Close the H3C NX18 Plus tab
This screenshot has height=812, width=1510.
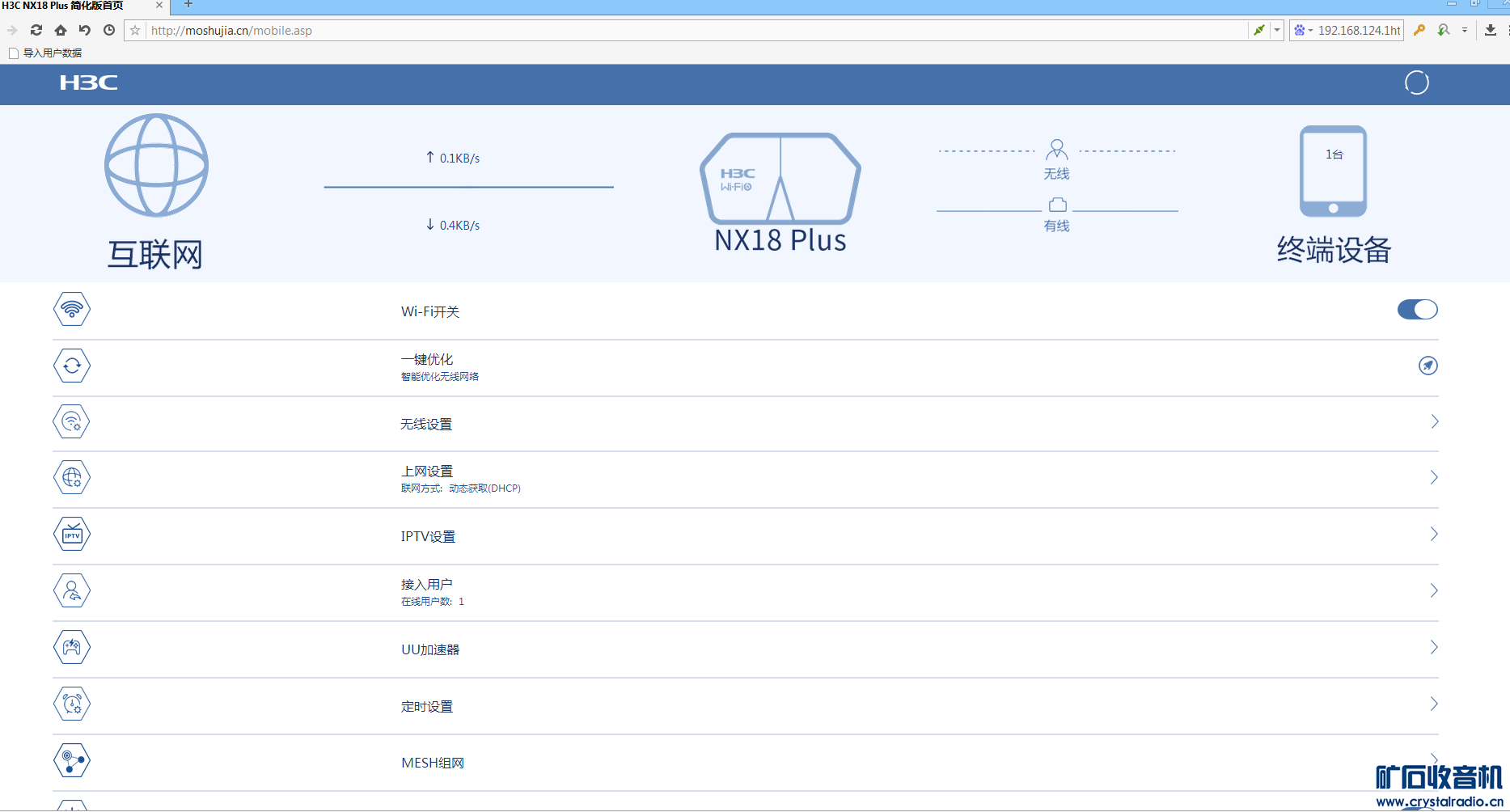point(159,5)
